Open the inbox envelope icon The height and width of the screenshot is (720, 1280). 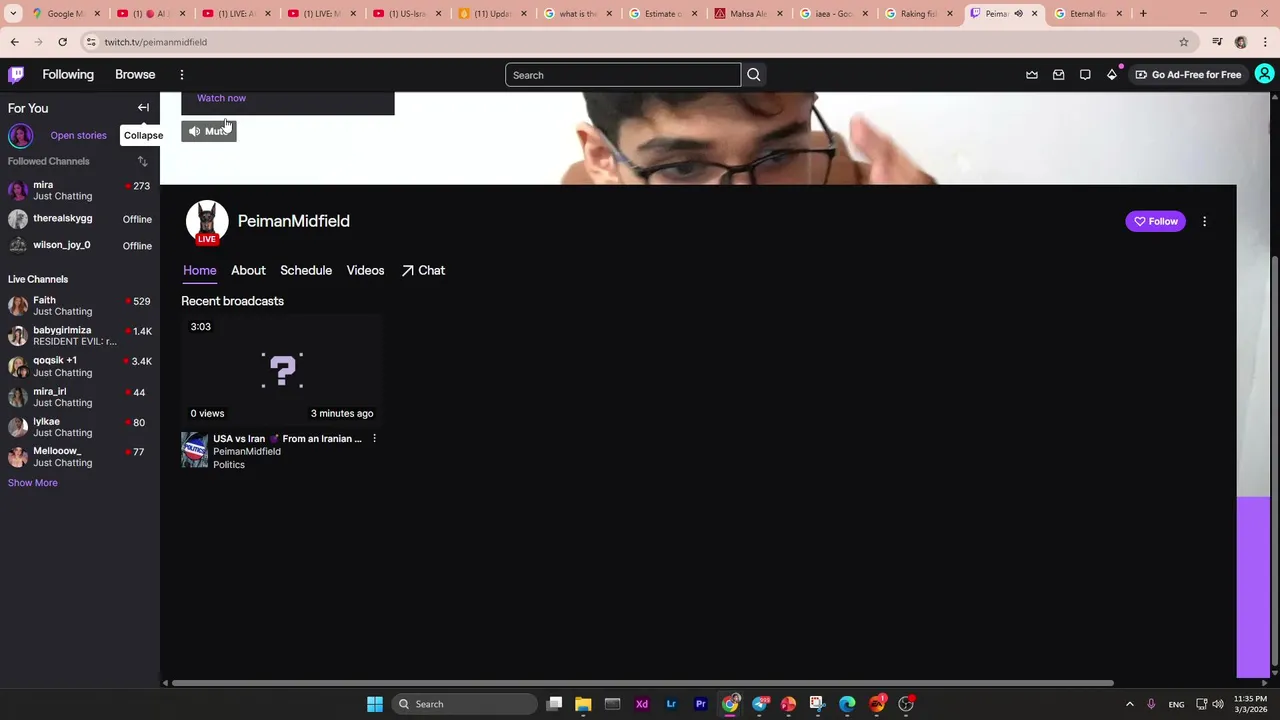pyautogui.click(x=1058, y=75)
